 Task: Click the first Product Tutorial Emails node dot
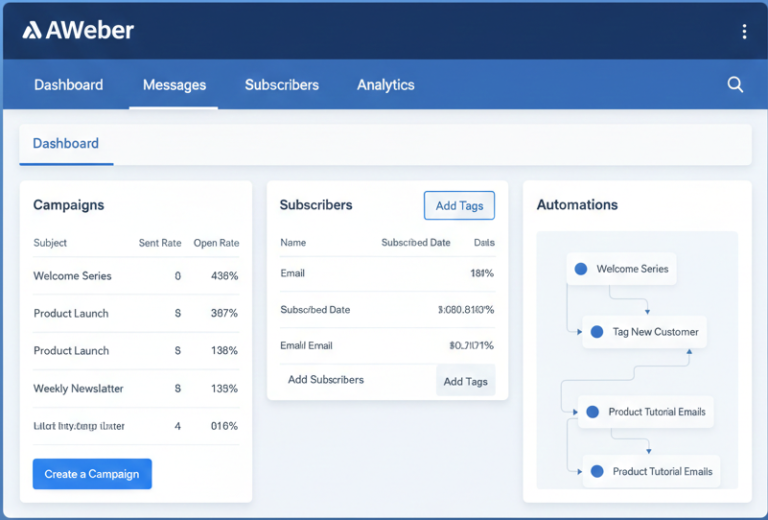click(x=592, y=412)
